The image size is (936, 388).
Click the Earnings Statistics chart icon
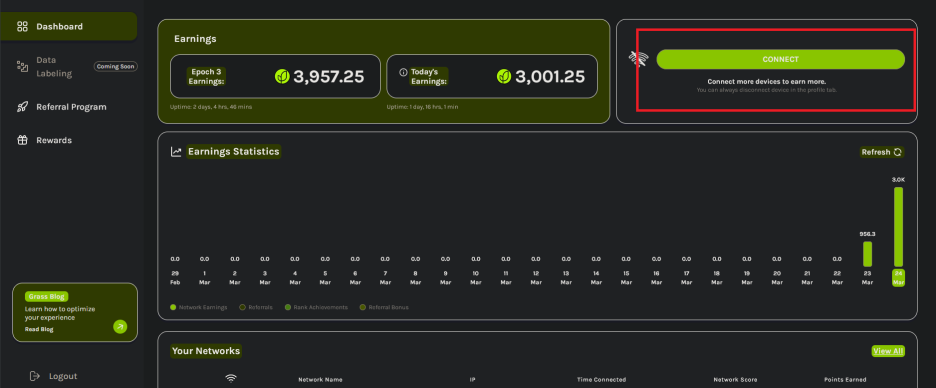176,152
